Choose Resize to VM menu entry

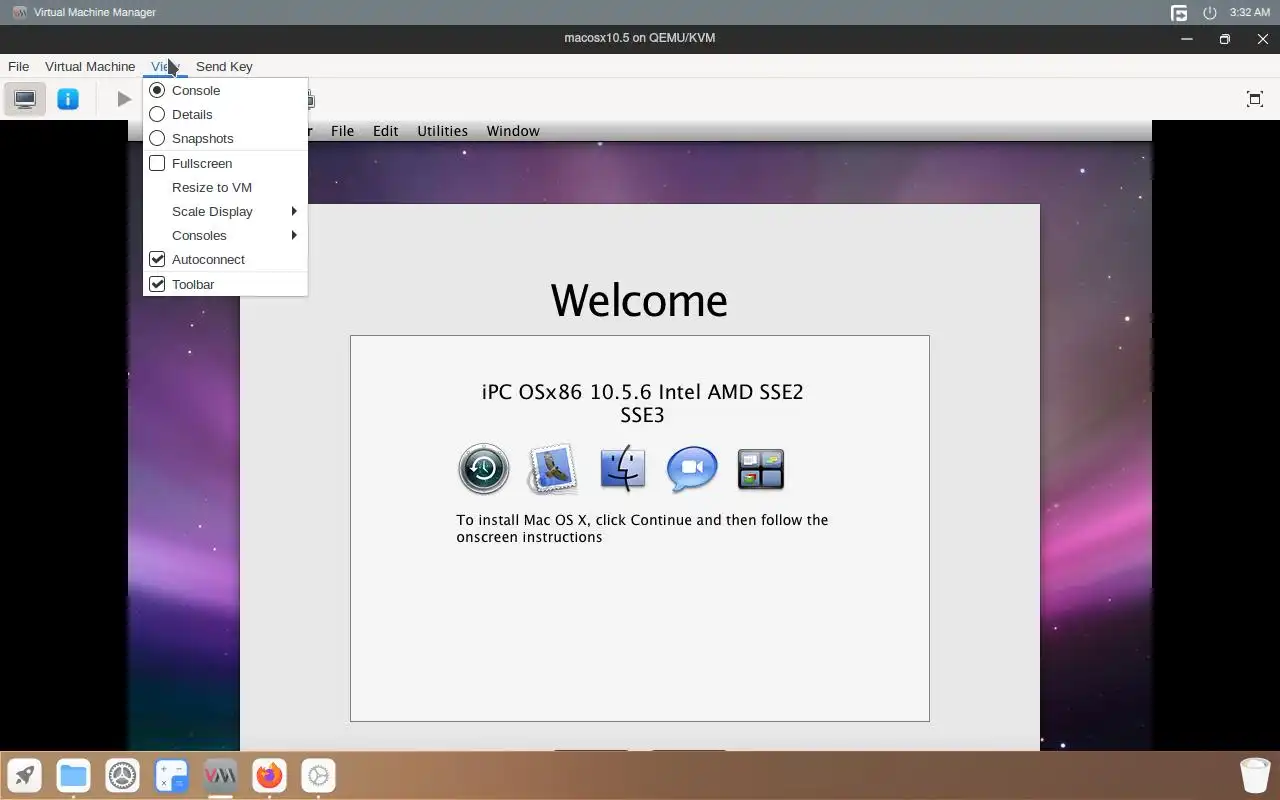click(x=225, y=187)
